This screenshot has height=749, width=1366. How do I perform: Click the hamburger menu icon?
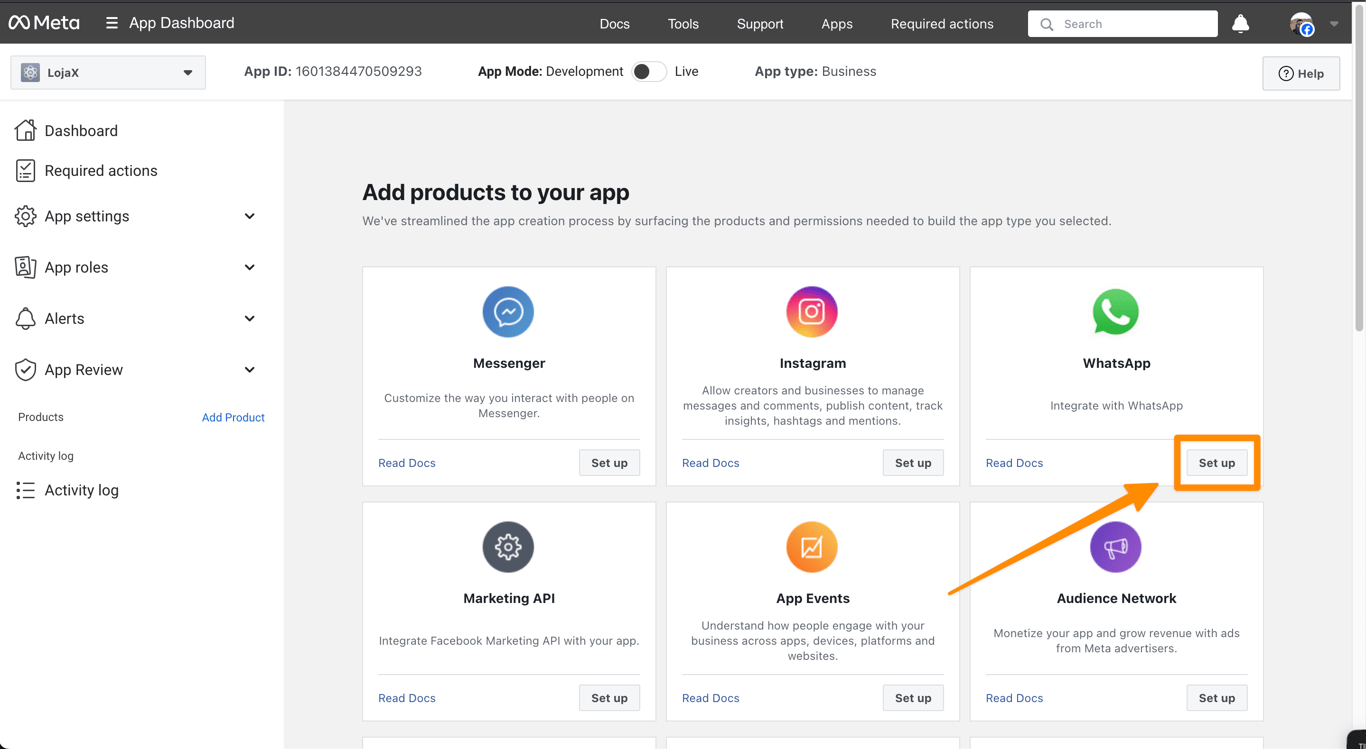112,23
